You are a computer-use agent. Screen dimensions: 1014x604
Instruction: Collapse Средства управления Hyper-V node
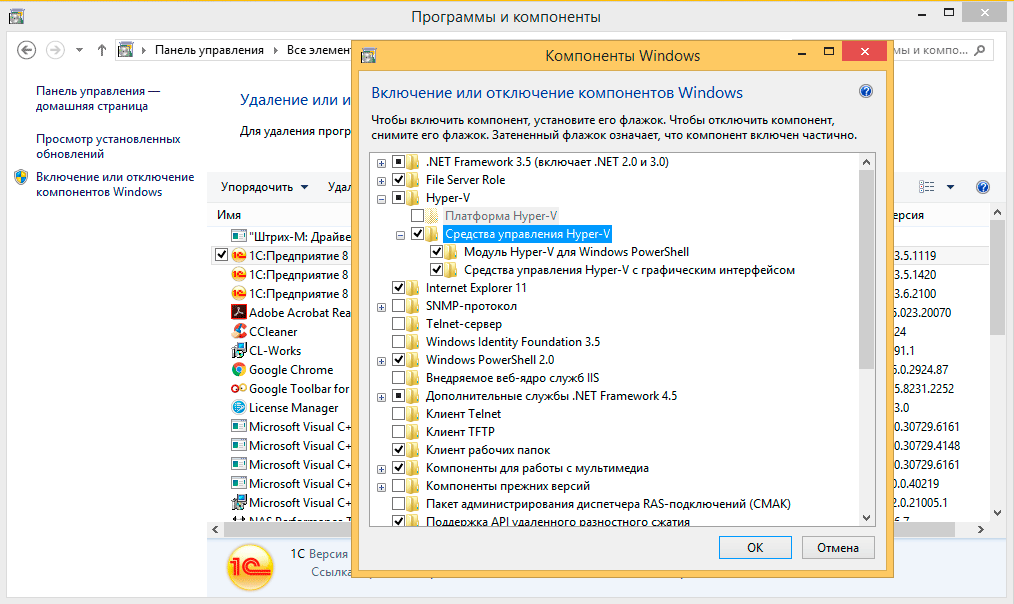400,235
